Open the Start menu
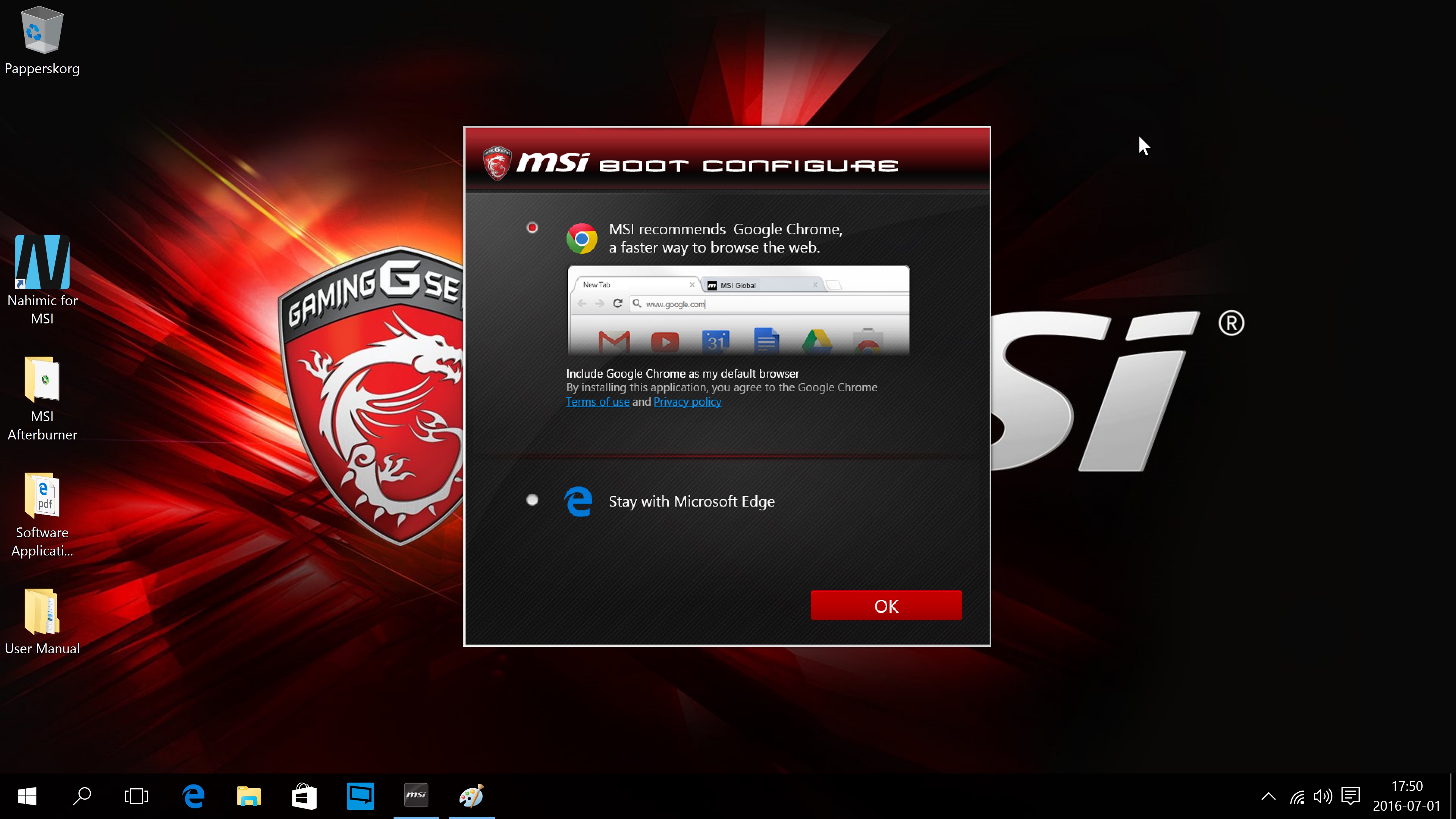The image size is (1456, 819). click(x=27, y=795)
